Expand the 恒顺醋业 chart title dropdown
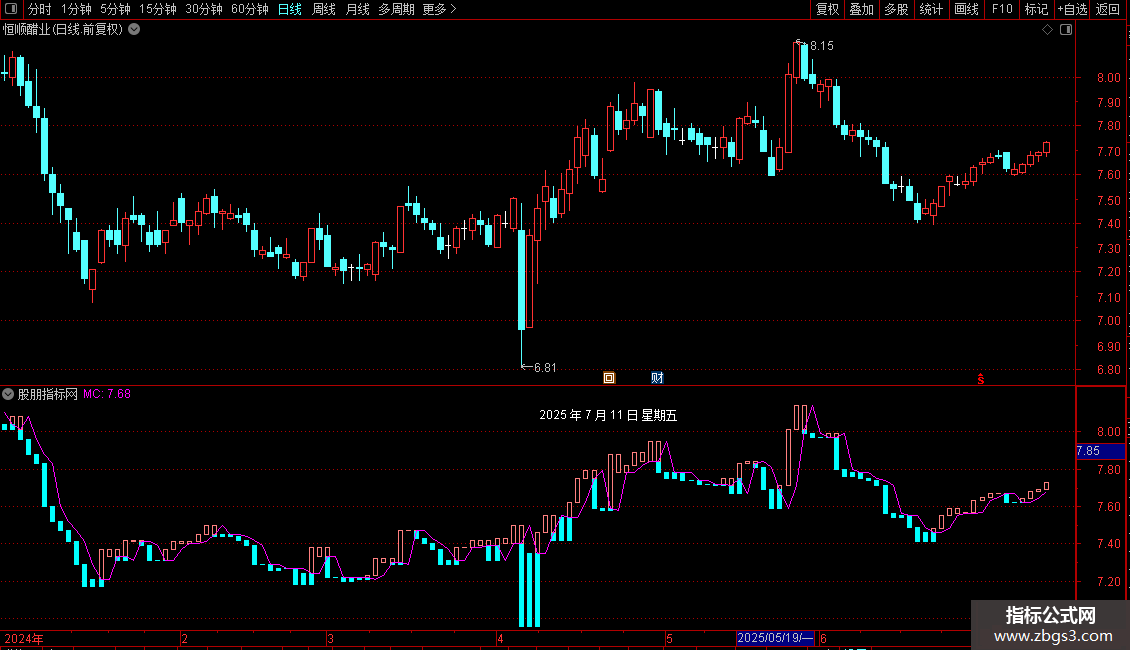1130x650 pixels. tap(134, 30)
